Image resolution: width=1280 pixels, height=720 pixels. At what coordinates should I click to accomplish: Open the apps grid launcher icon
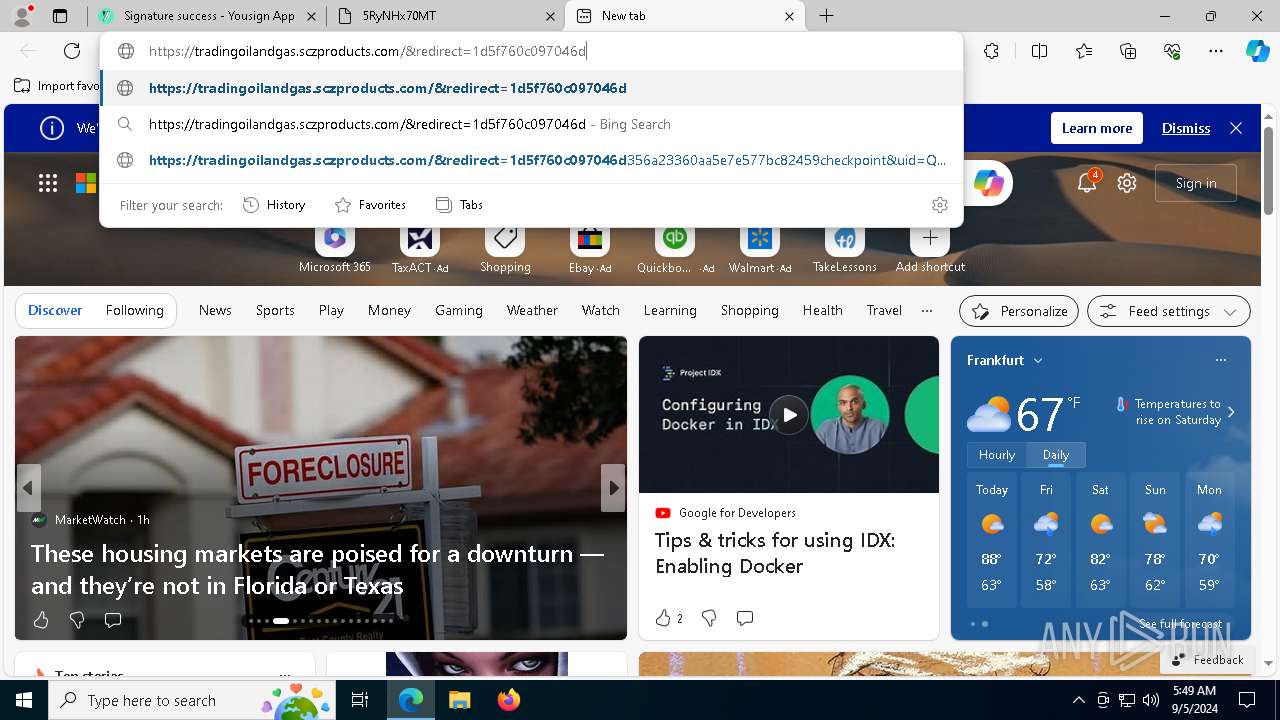pos(48,183)
